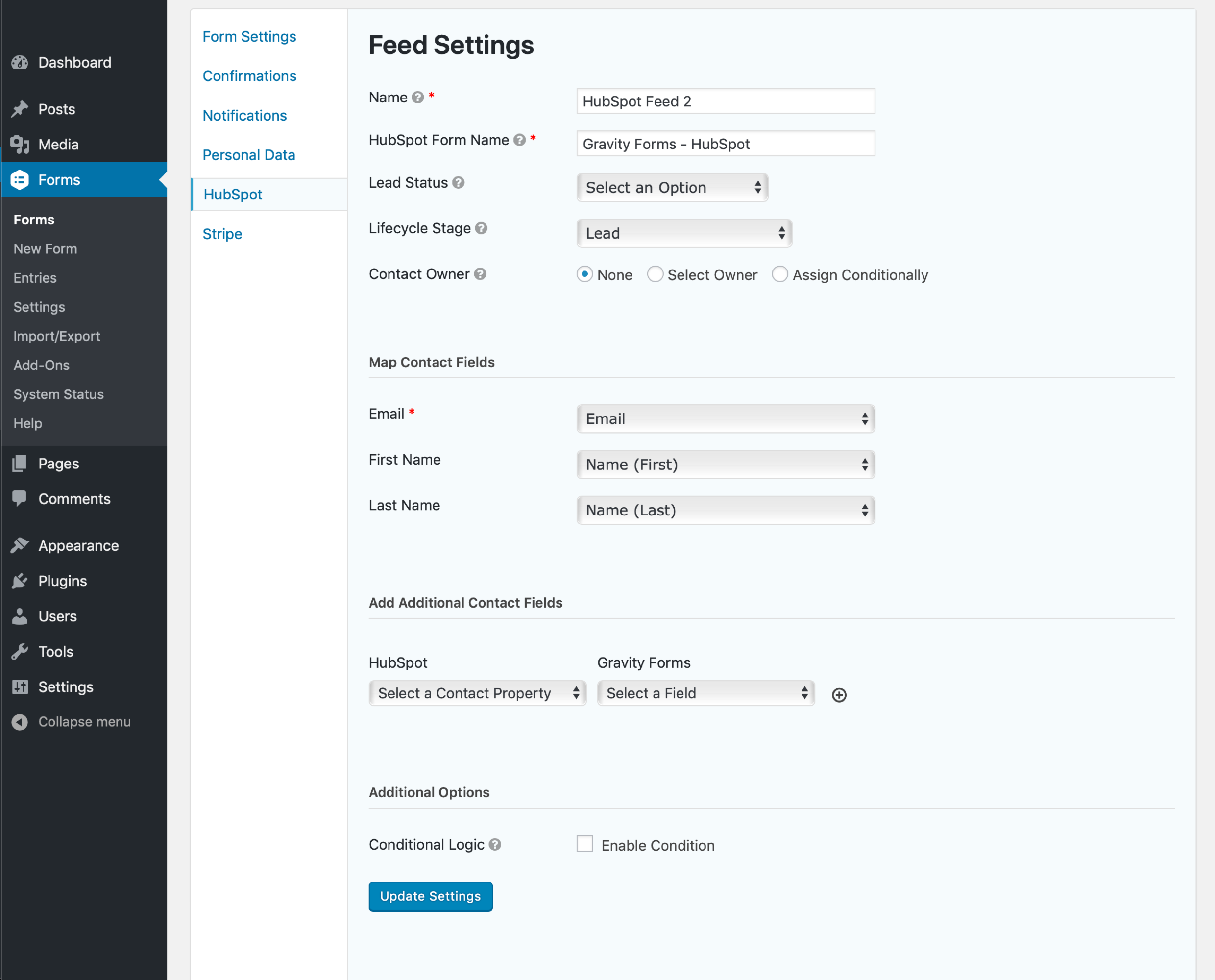Open the Lead Status help icon
The width and height of the screenshot is (1215, 980).
click(458, 183)
